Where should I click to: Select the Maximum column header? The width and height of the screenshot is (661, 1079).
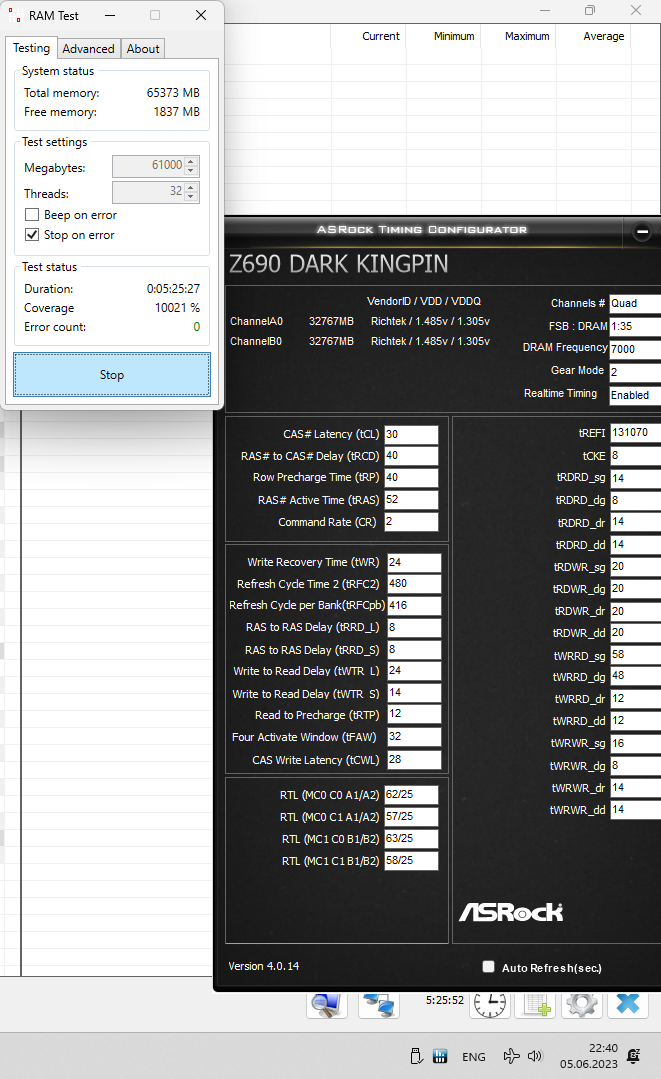click(x=519, y=36)
